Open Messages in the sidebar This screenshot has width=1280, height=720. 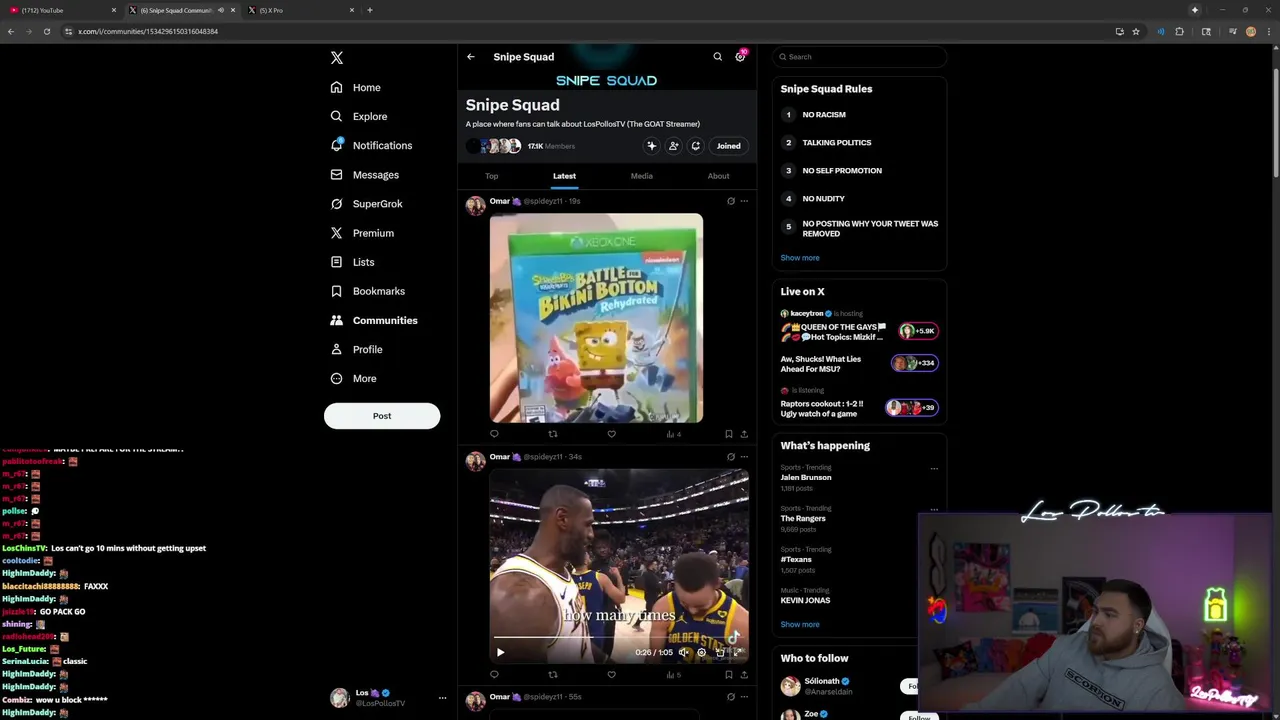365,175
